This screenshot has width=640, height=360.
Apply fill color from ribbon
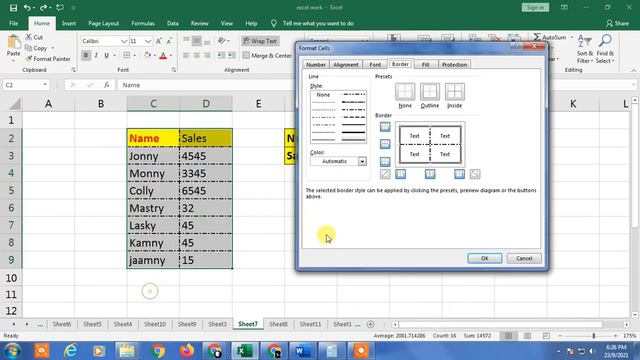tap(147, 55)
